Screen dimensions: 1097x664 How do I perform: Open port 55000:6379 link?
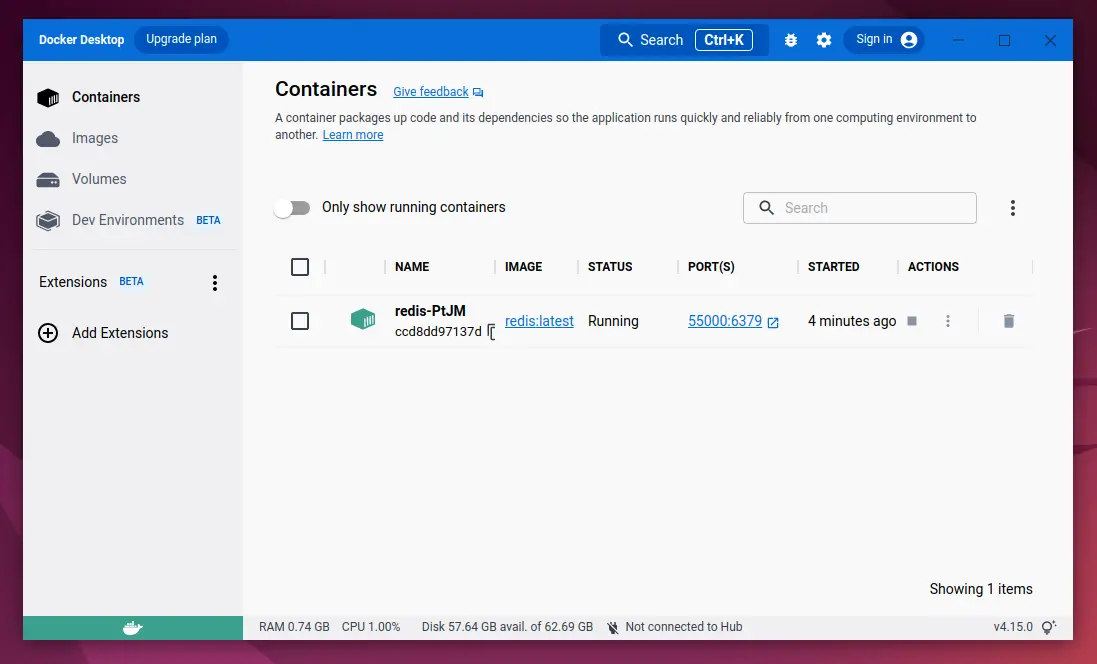click(725, 321)
